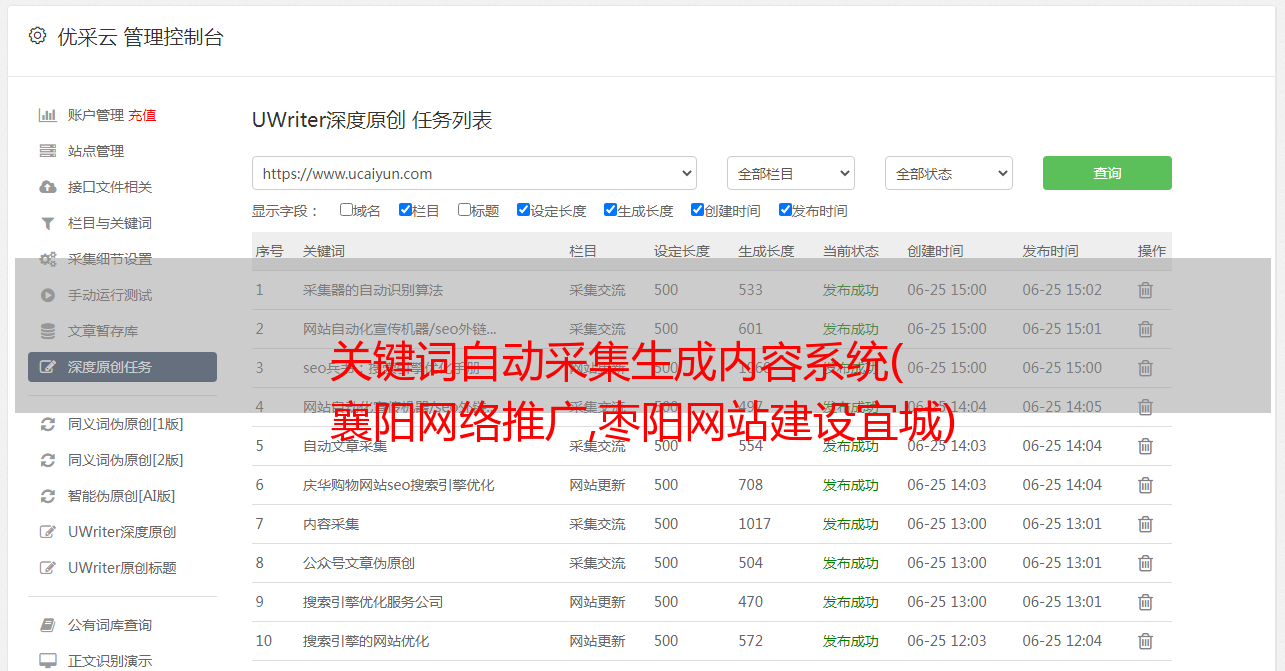The width and height of the screenshot is (1285, 671).
Task: Click the publish time 06-25 15:02
Action: [1062, 290]
